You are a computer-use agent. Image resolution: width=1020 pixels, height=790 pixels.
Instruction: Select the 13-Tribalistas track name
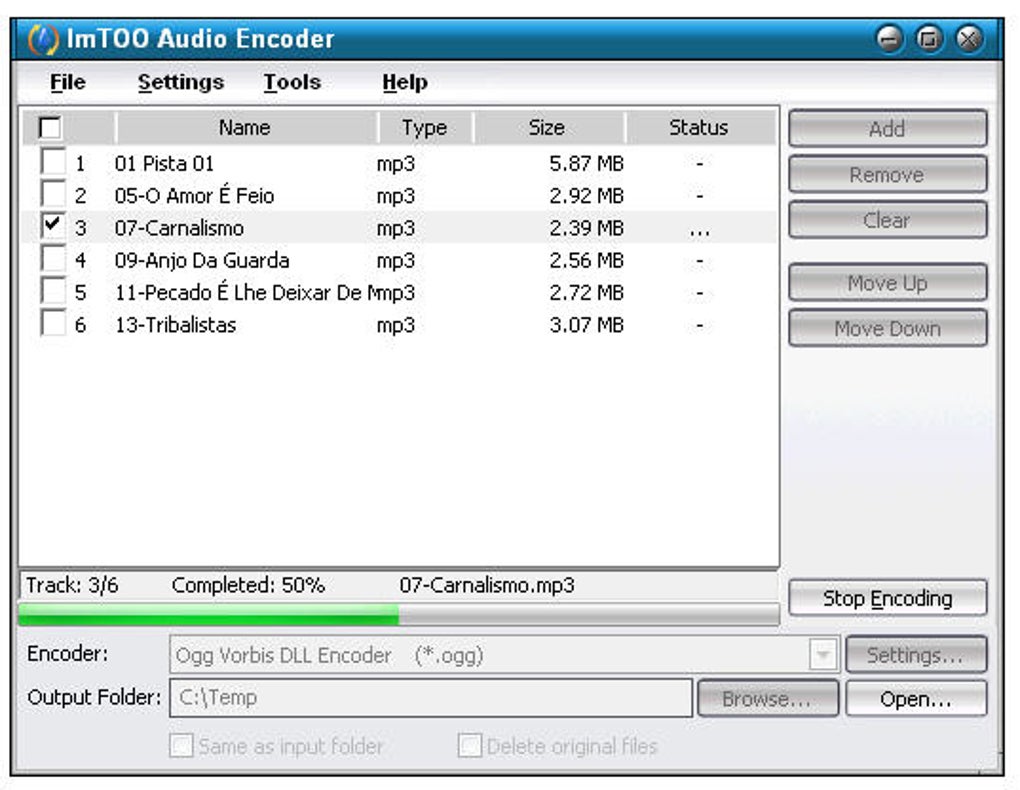tap(175, 325)
